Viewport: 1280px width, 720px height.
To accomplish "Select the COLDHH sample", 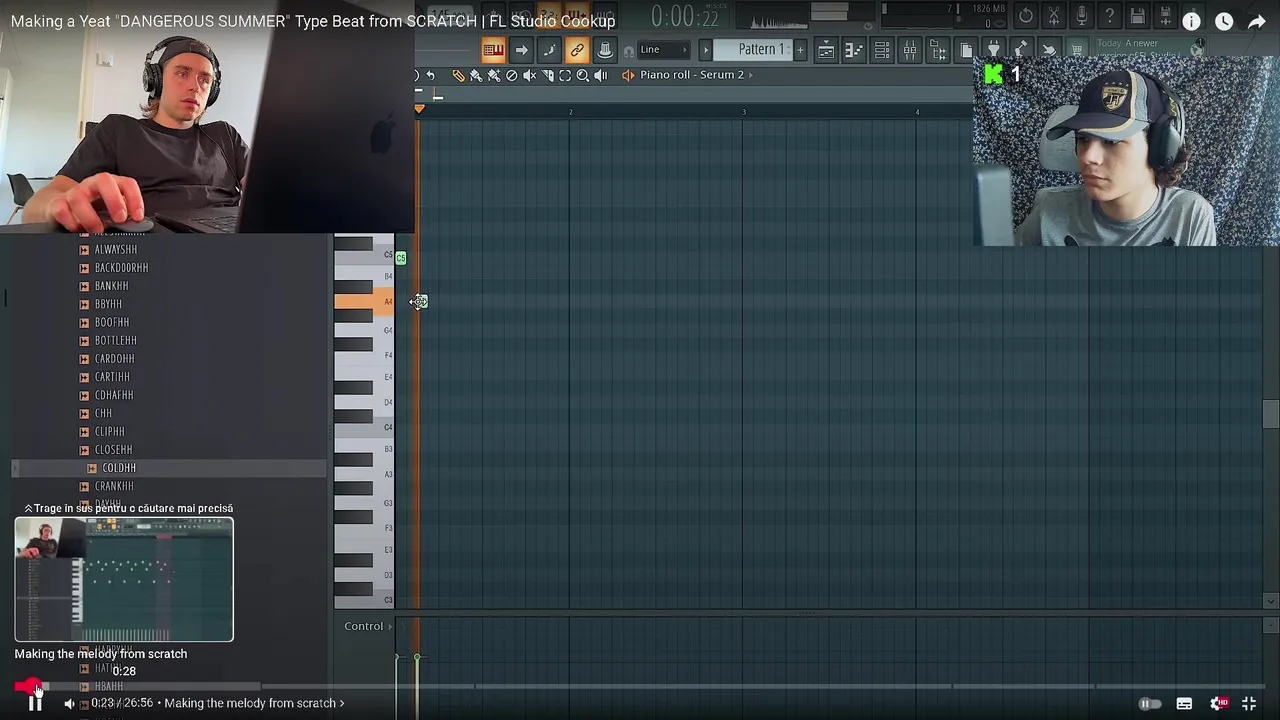I will tap(118, 468).
